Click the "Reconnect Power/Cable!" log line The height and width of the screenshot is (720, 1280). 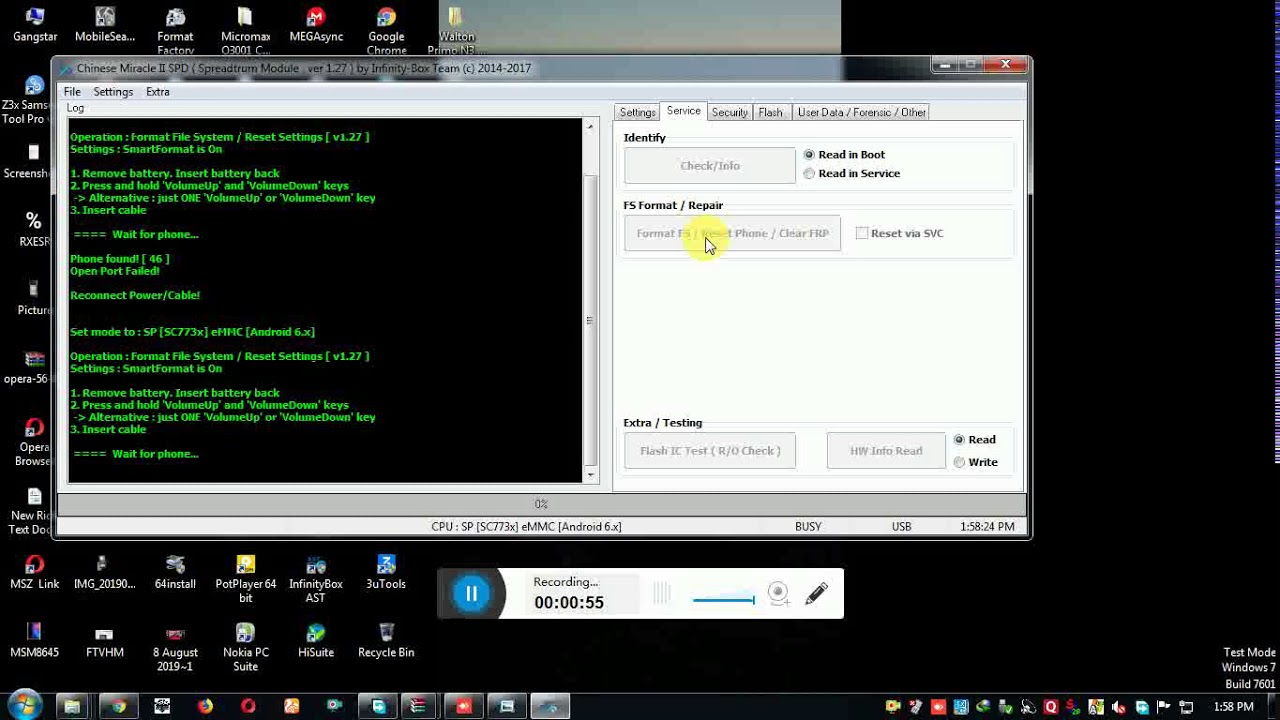135,295
